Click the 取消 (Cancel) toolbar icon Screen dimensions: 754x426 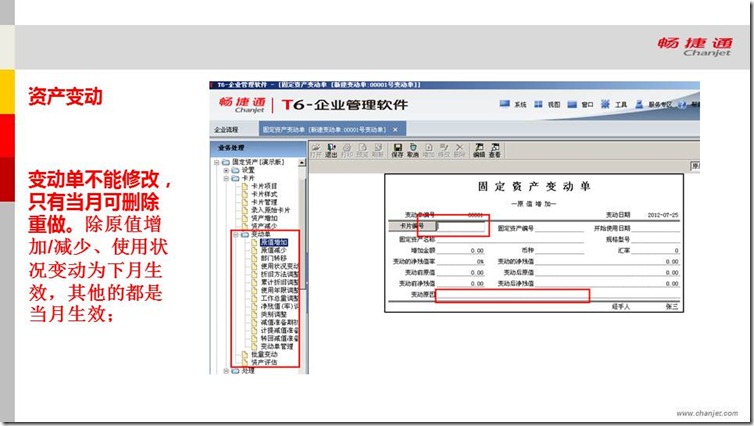[413, 150]
